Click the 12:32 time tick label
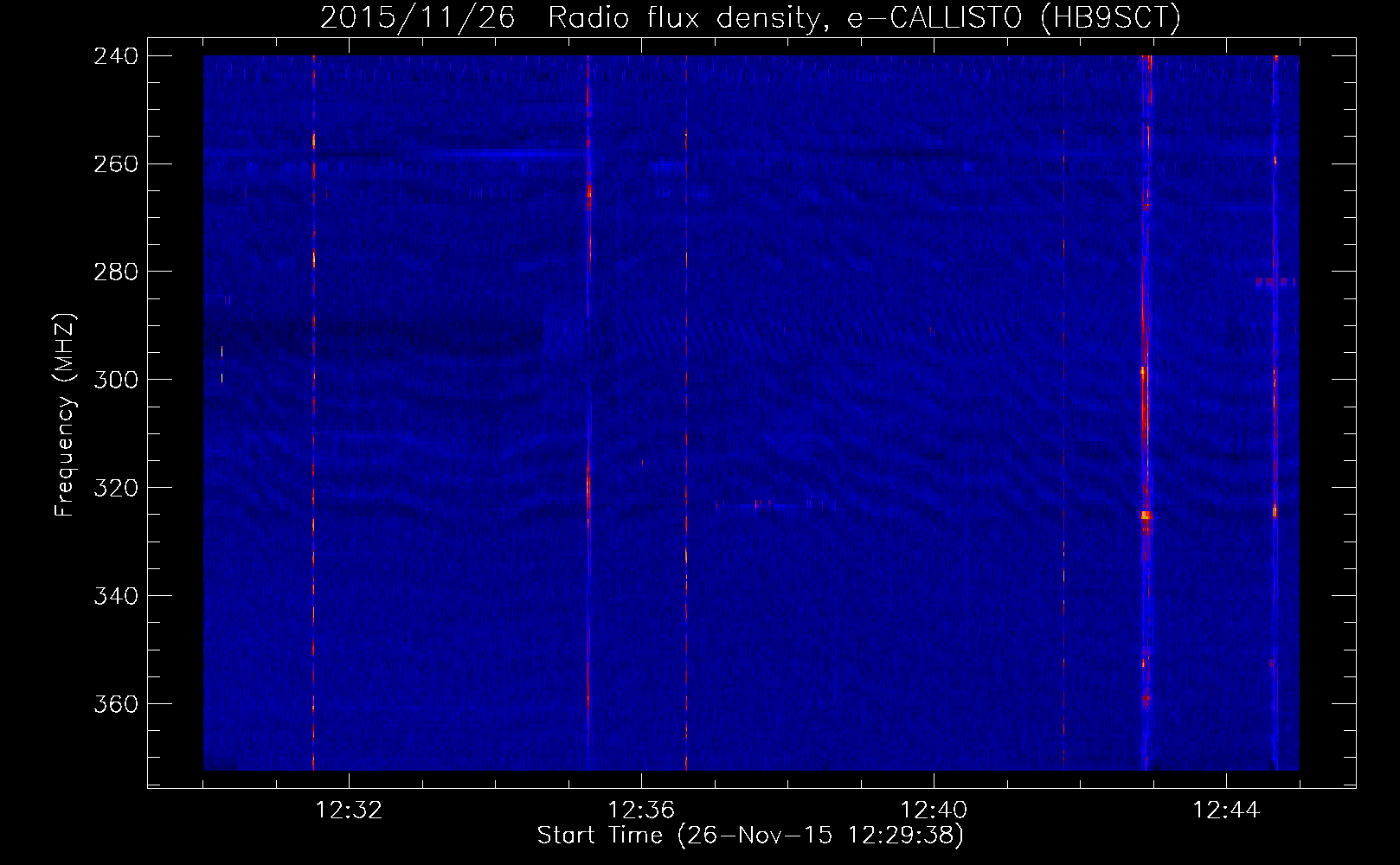The height and width of the screenshot is (865, 1400). pyautogui.click(x=349, y=811)
